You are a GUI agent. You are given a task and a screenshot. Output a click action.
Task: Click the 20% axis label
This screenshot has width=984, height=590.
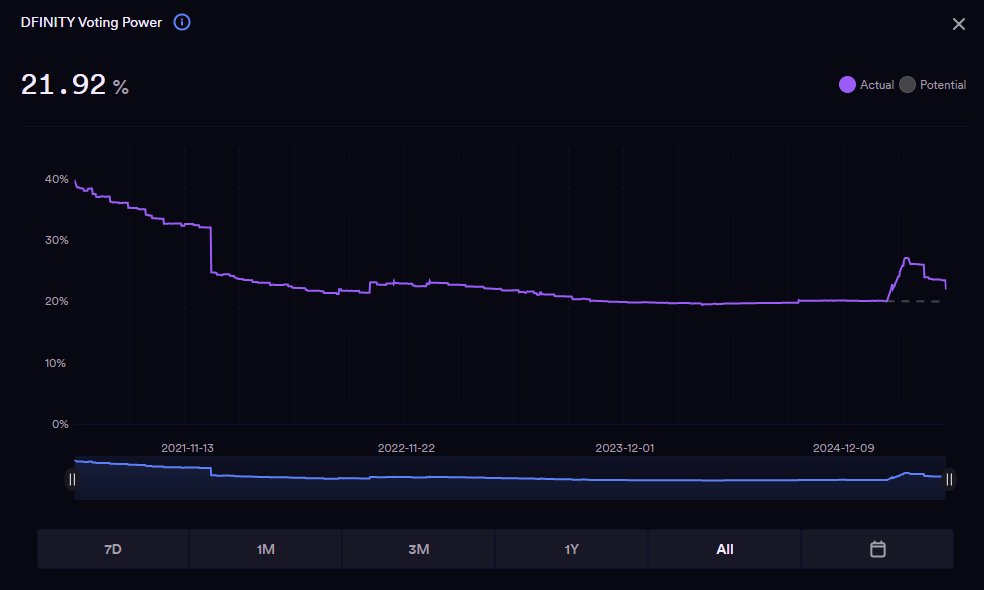pyautogui.click(x=56, y=301)
